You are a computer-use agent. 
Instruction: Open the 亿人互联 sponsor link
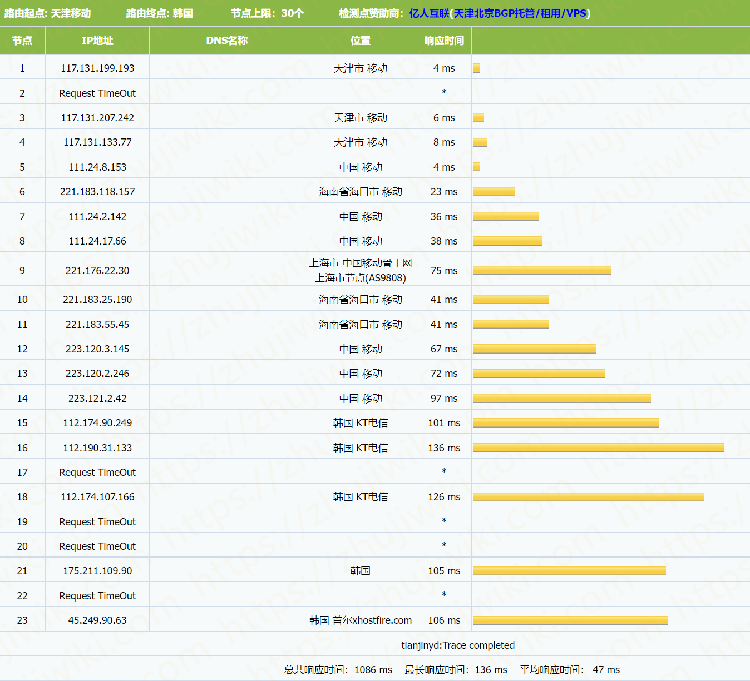click(428, 14)
